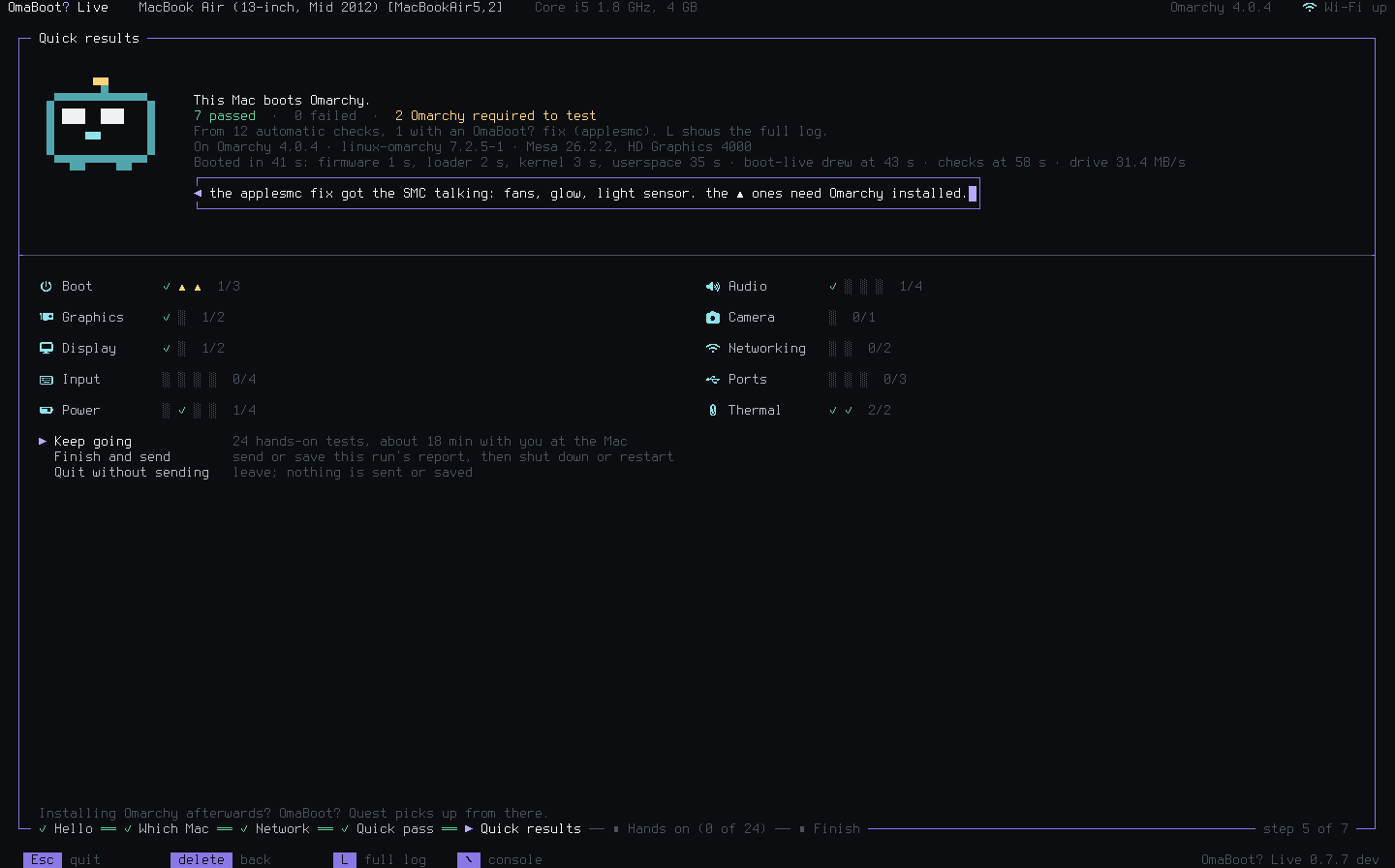Image resolution: width=1395 pixels, height=868 pixels.
Task: Click the Input keyboard icon
Action: point(46,380)
